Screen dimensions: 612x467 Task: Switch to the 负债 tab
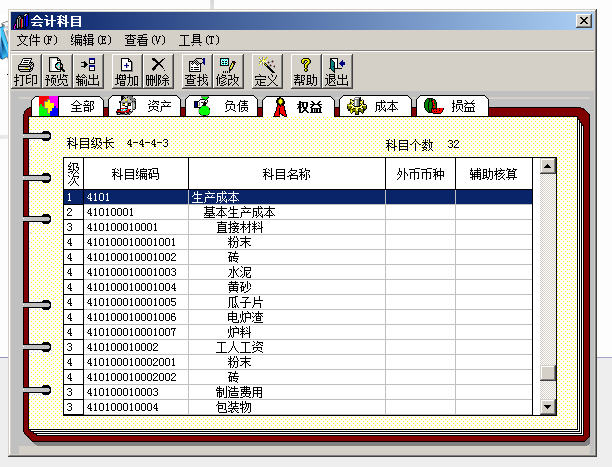(222, 106)
